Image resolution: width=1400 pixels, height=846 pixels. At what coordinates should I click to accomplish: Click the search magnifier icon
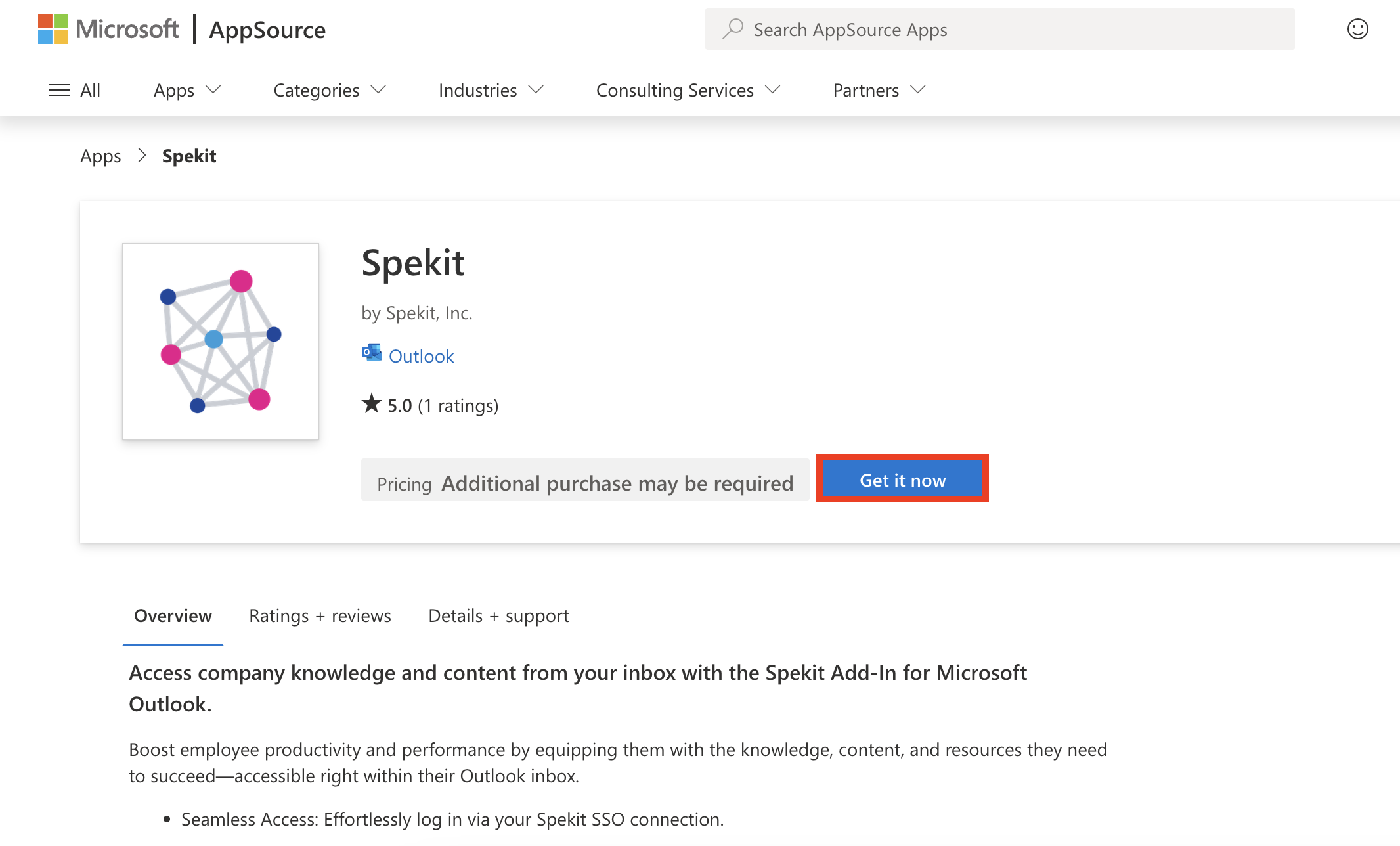click(732, 30)
